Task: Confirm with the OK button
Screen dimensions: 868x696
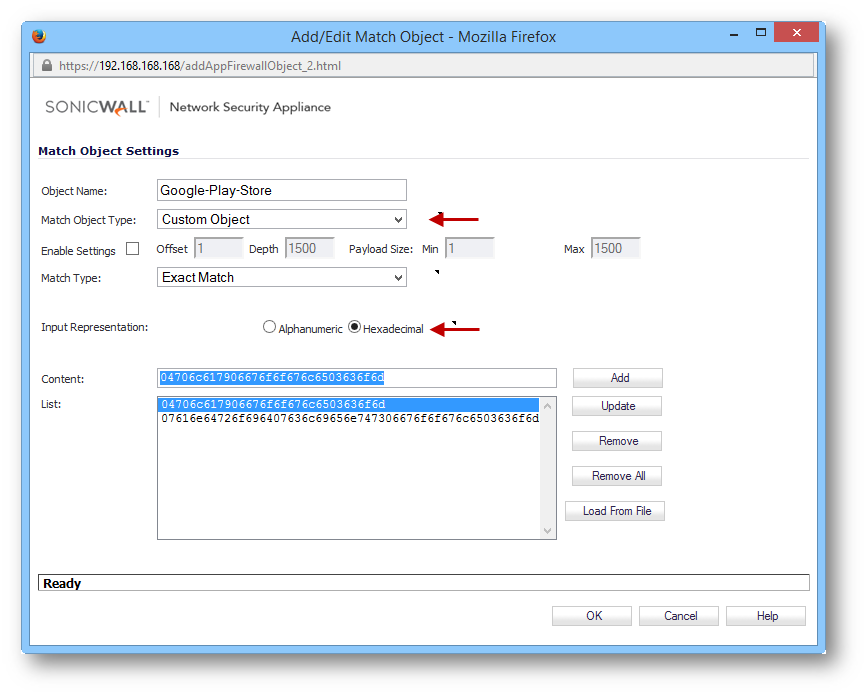Action: pos(593,616)
